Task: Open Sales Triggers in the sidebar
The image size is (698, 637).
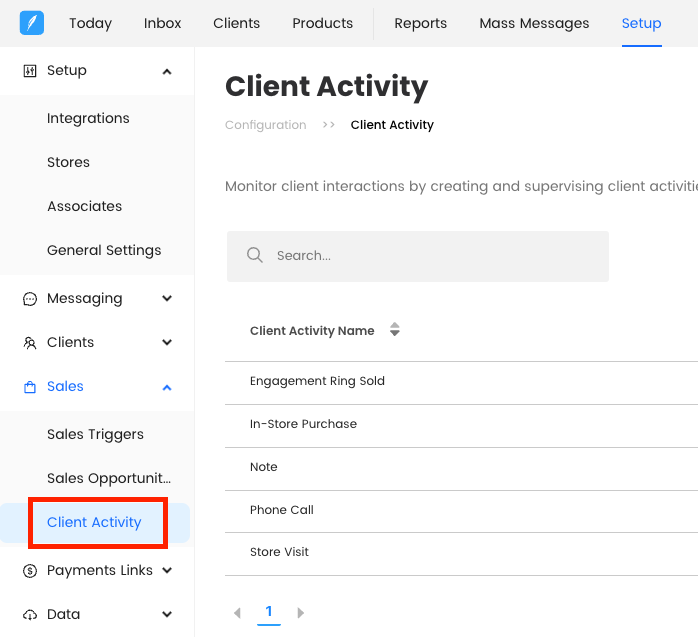Action: tap(95, 435)
